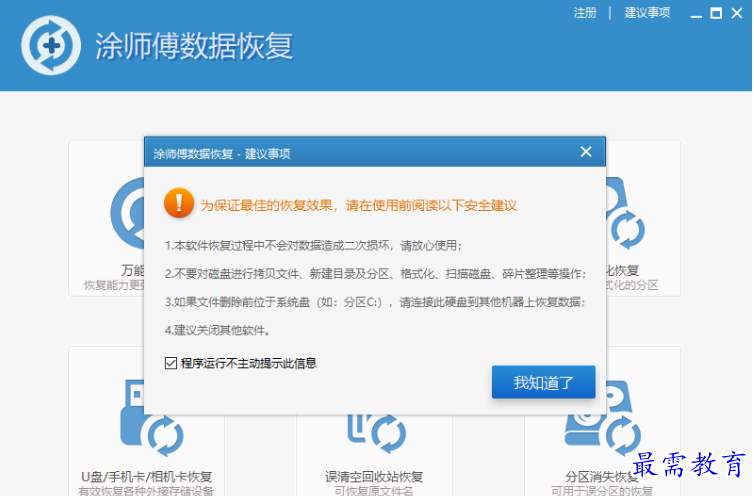This screenshot has width=754, height=496.
Task: Click advice line 3 about 系统盘
Action: tap(375, 302)
